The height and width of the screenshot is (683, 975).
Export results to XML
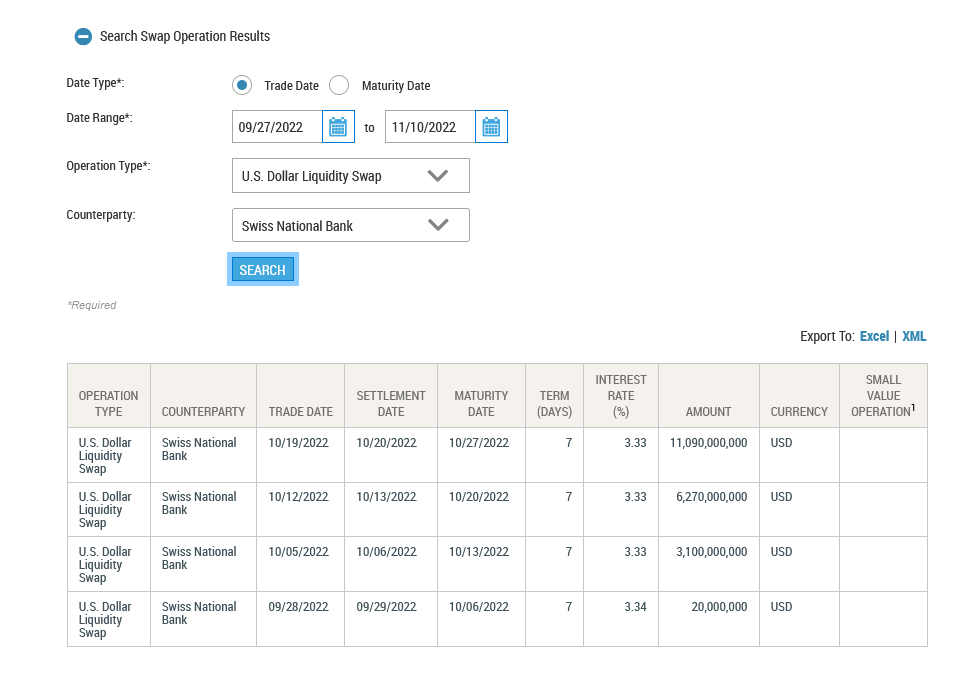point(914,337)
